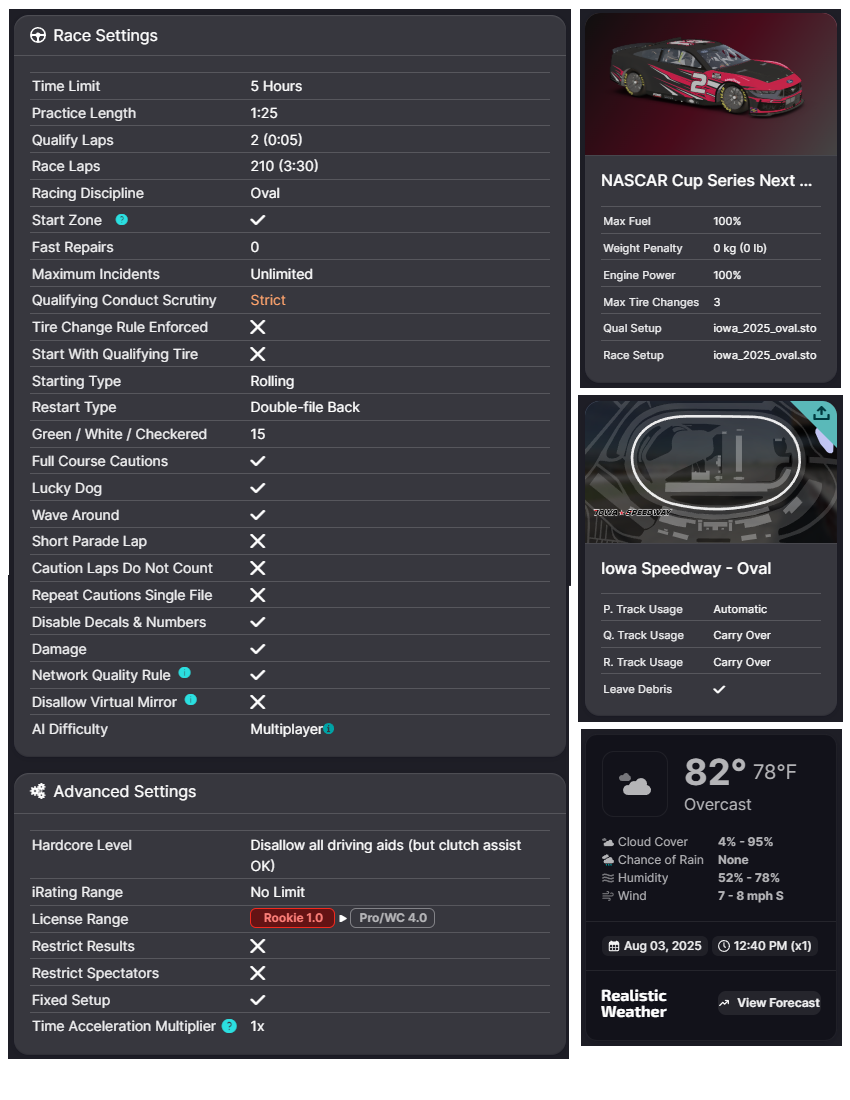Viewport: 850px width, 1100px height.
Task: Click the NASCAR Cup Series car thumbnail
Action: [x=710, y=85]
